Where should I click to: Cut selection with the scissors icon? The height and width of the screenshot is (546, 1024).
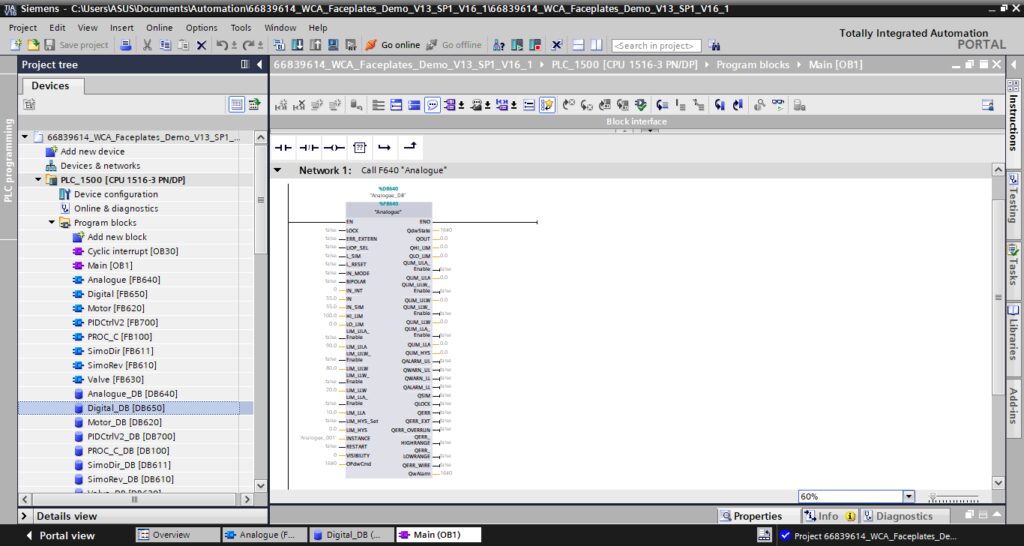[147, 45]
